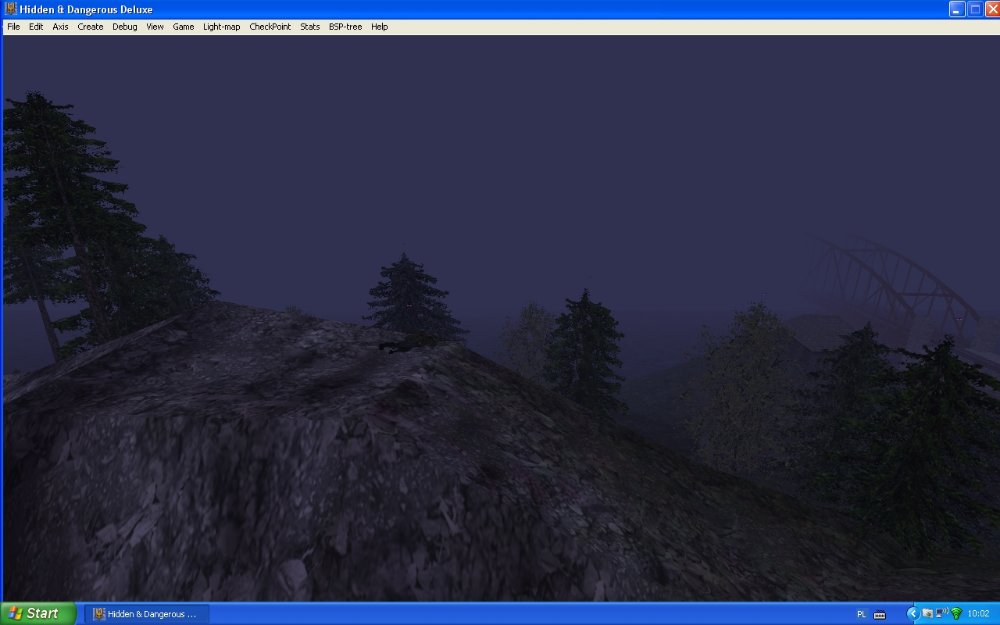1000x625 pixels.
Task: Open the CheckPoint menu
Action: pyautogui.click(x=270, y=27)
